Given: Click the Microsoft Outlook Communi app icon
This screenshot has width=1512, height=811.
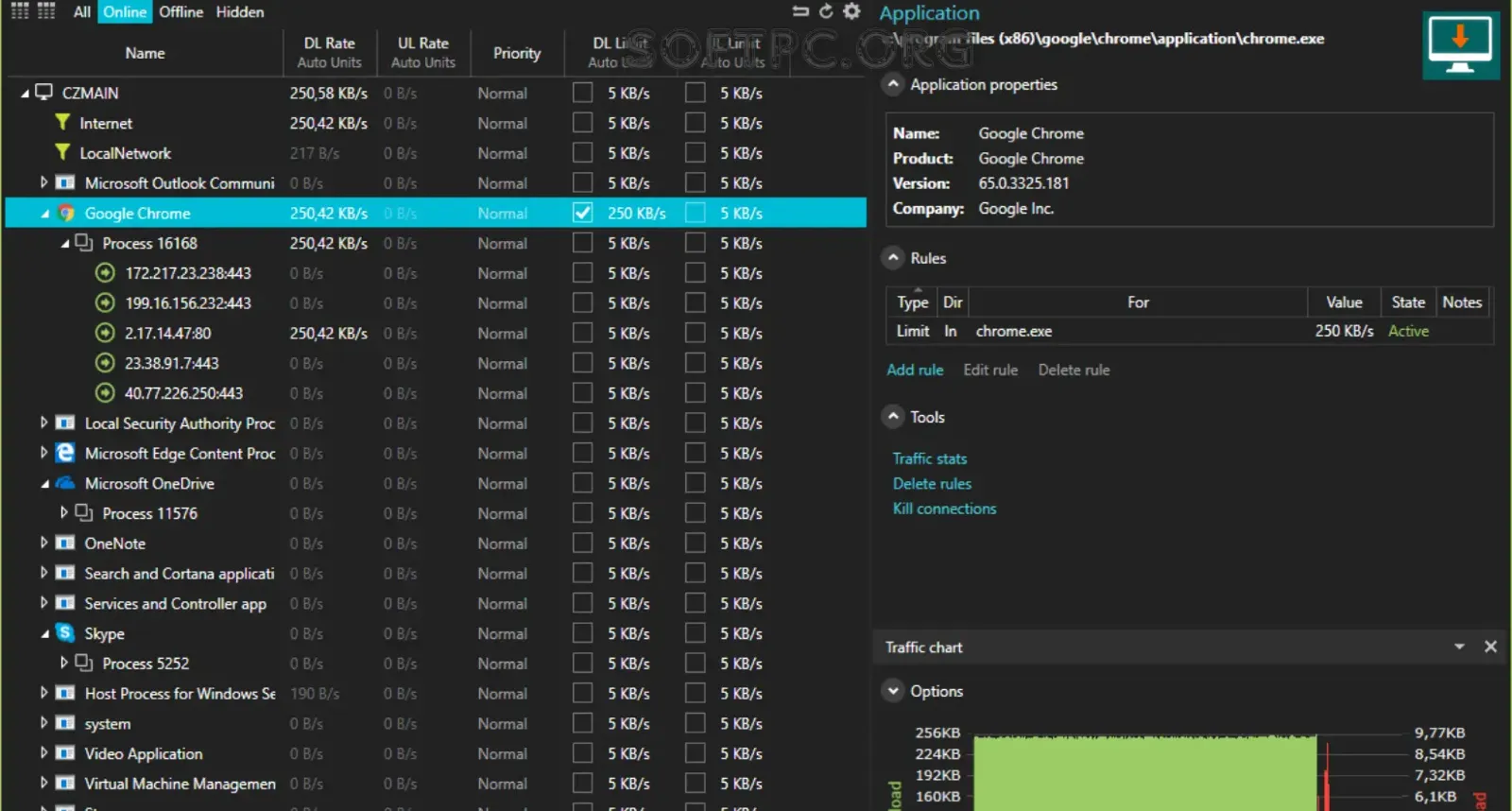Looking at the screenshot, I should [65, 182].
